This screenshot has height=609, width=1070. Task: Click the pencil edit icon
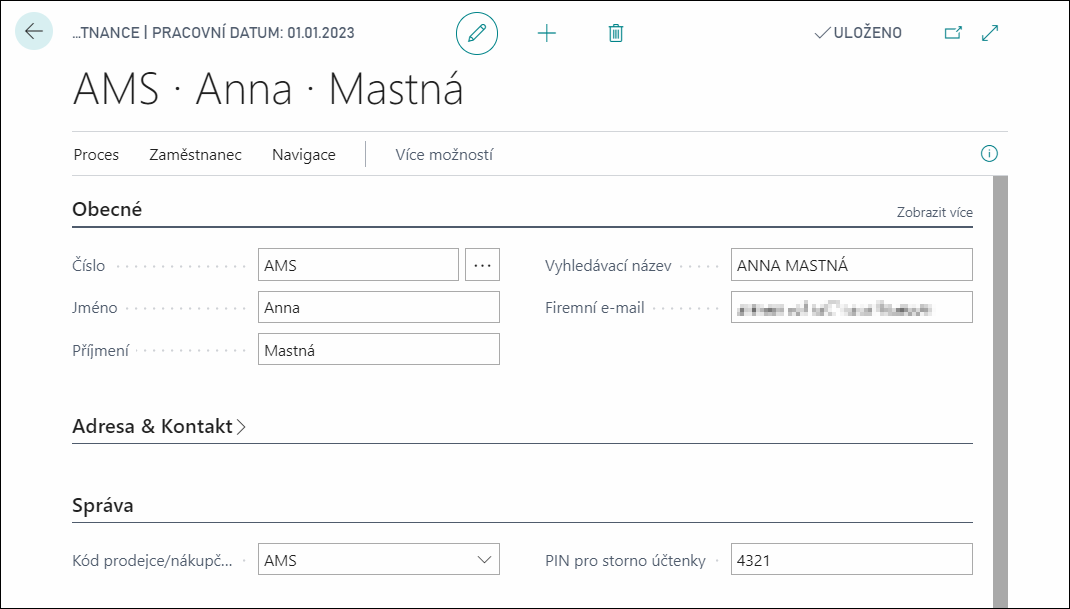(477, 33)
